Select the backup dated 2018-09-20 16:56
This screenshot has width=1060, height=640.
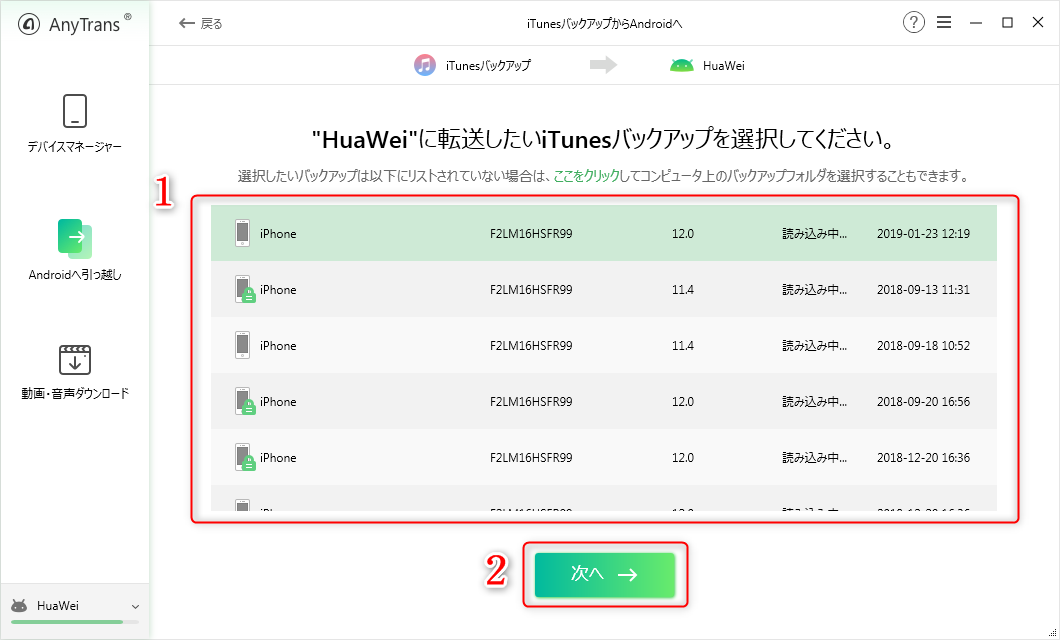point(604,401)
